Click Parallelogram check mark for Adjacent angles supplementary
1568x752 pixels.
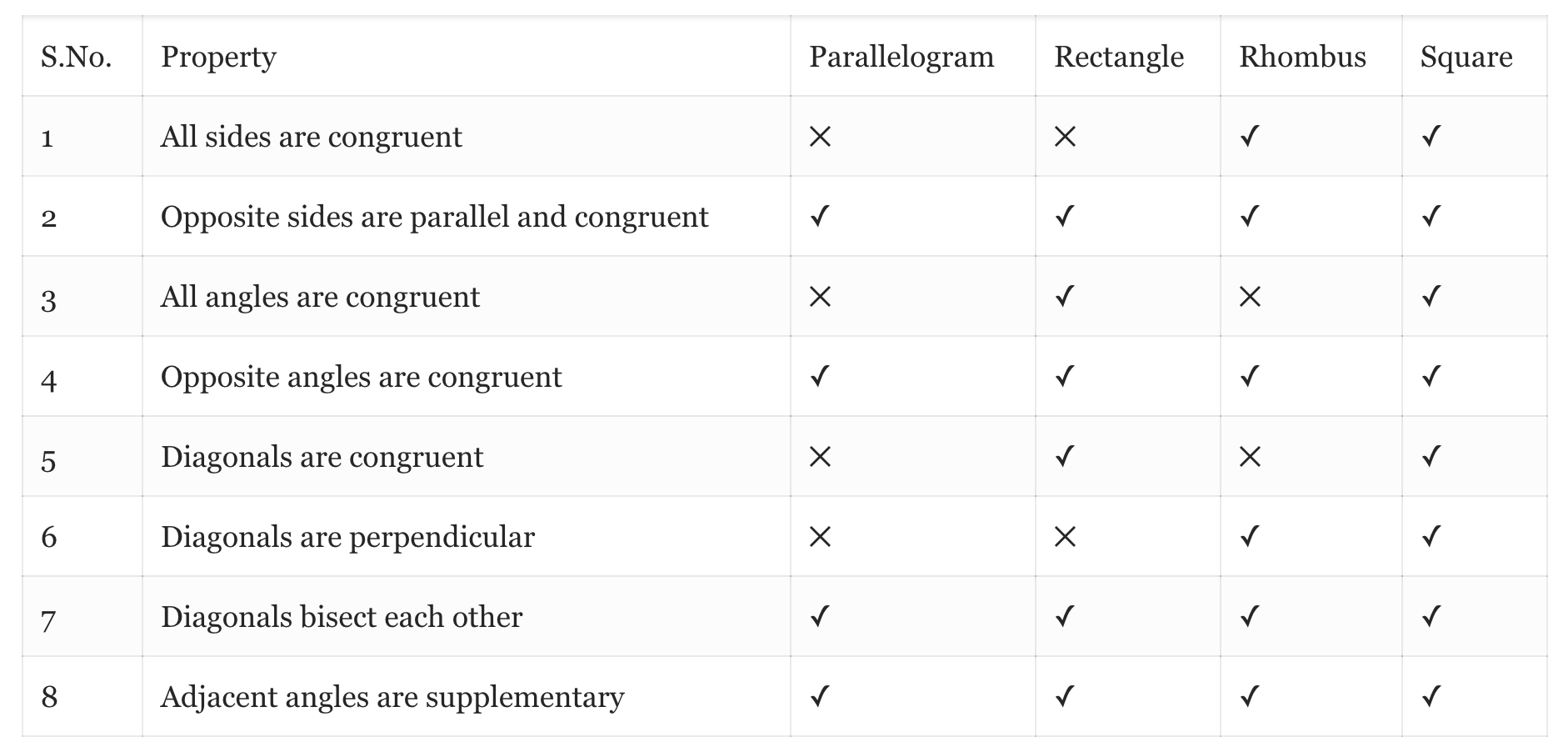(820, 696)
